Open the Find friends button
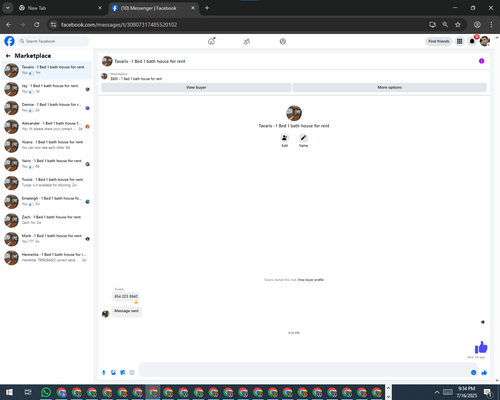Image resolution: width=500 pixels, height=400 pixels. (x=439, y=41)
